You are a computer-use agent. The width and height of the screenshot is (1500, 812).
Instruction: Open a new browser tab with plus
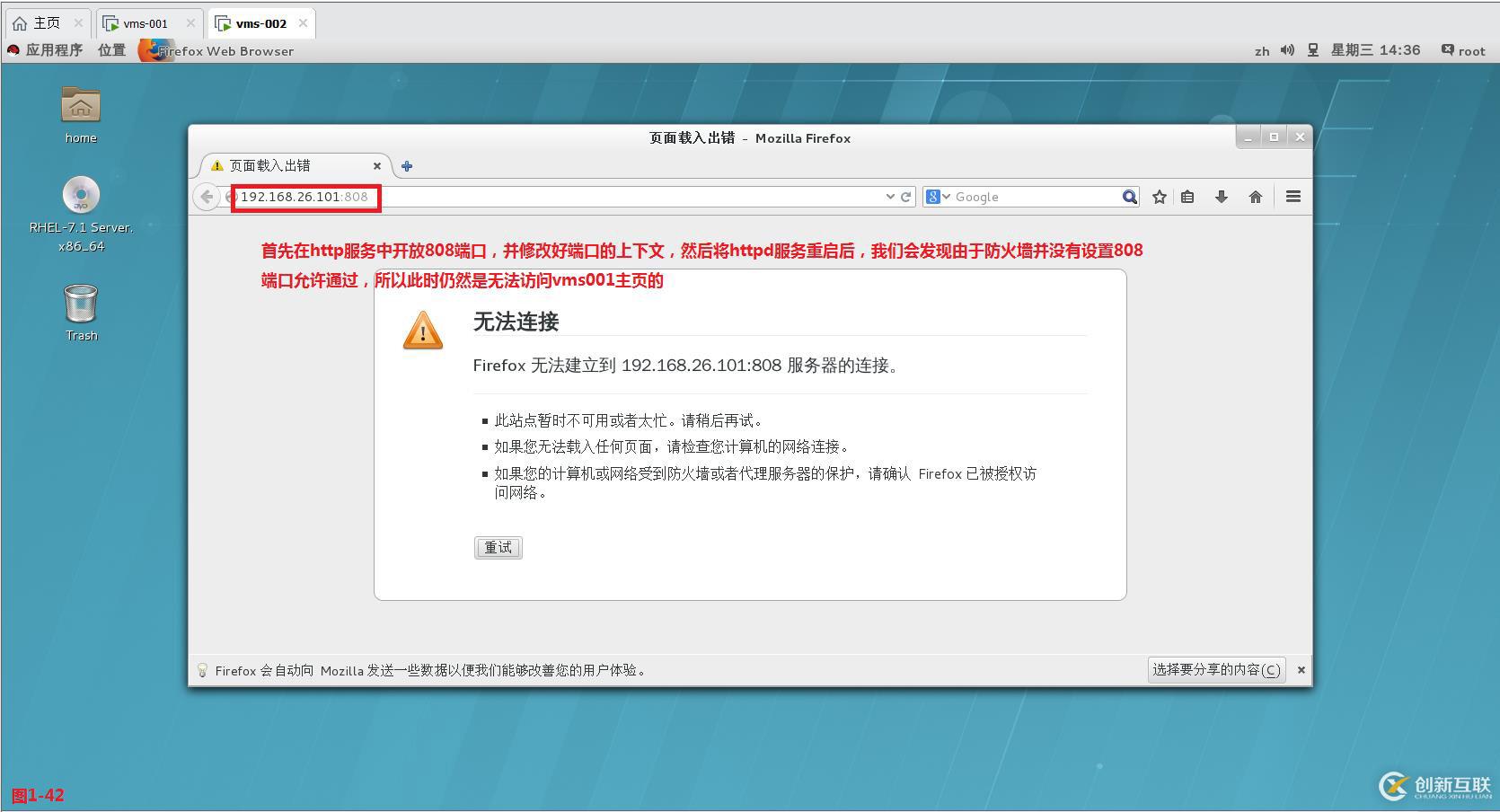pos(407,165)
